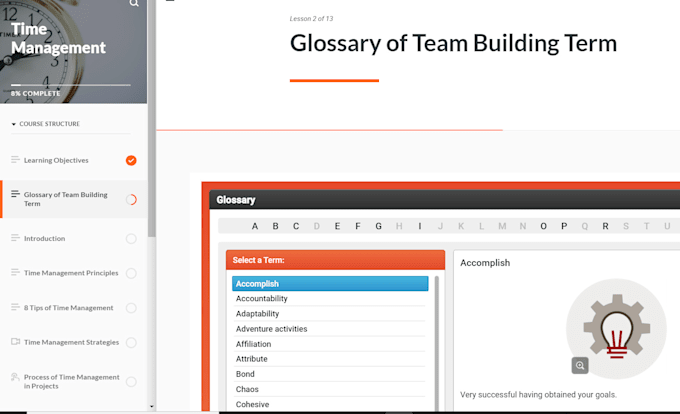
Task: Click the Glossary of Team Building Term lesson icon
Action: click(15, 194)
